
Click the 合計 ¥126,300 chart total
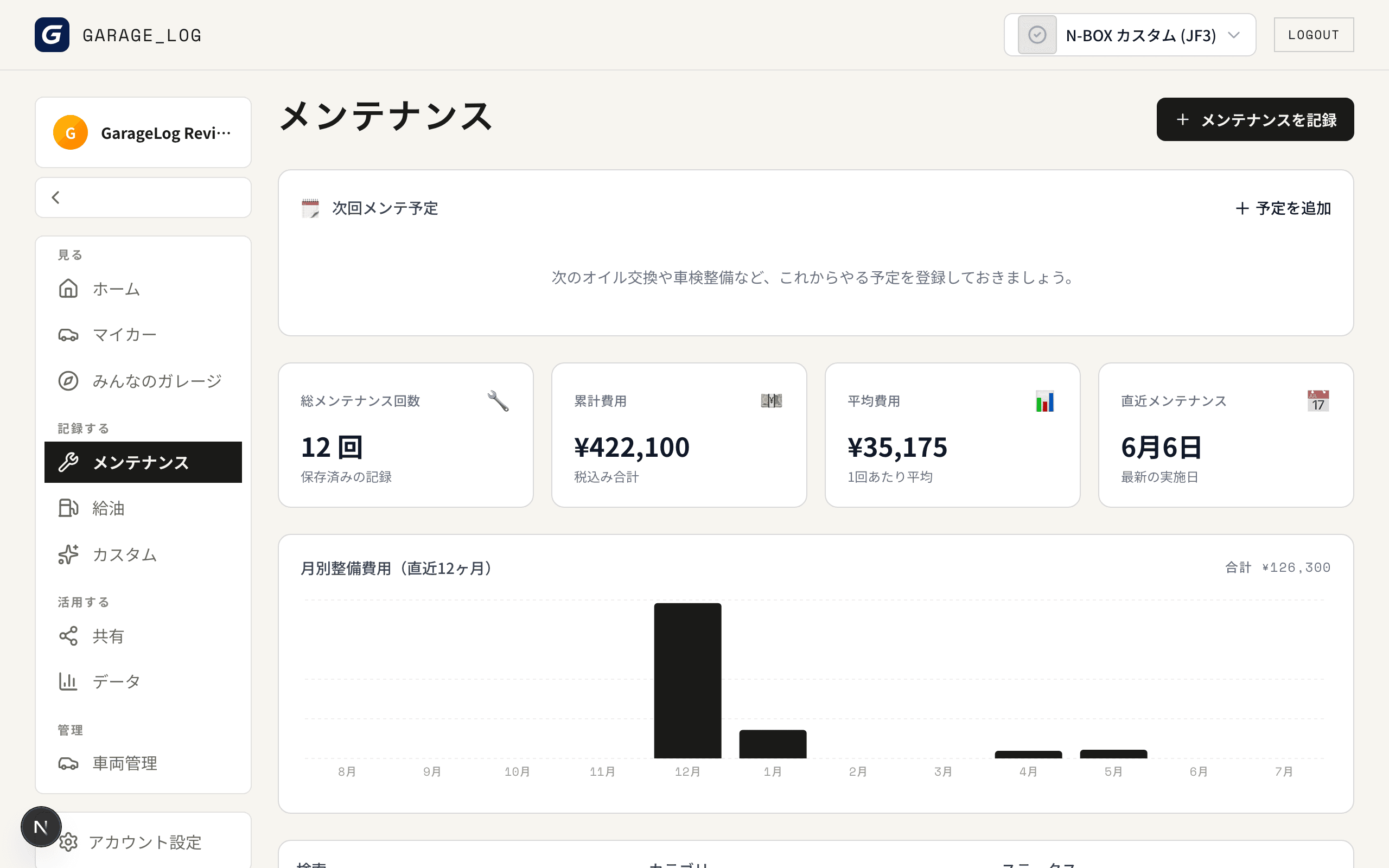click(1278, 567)
